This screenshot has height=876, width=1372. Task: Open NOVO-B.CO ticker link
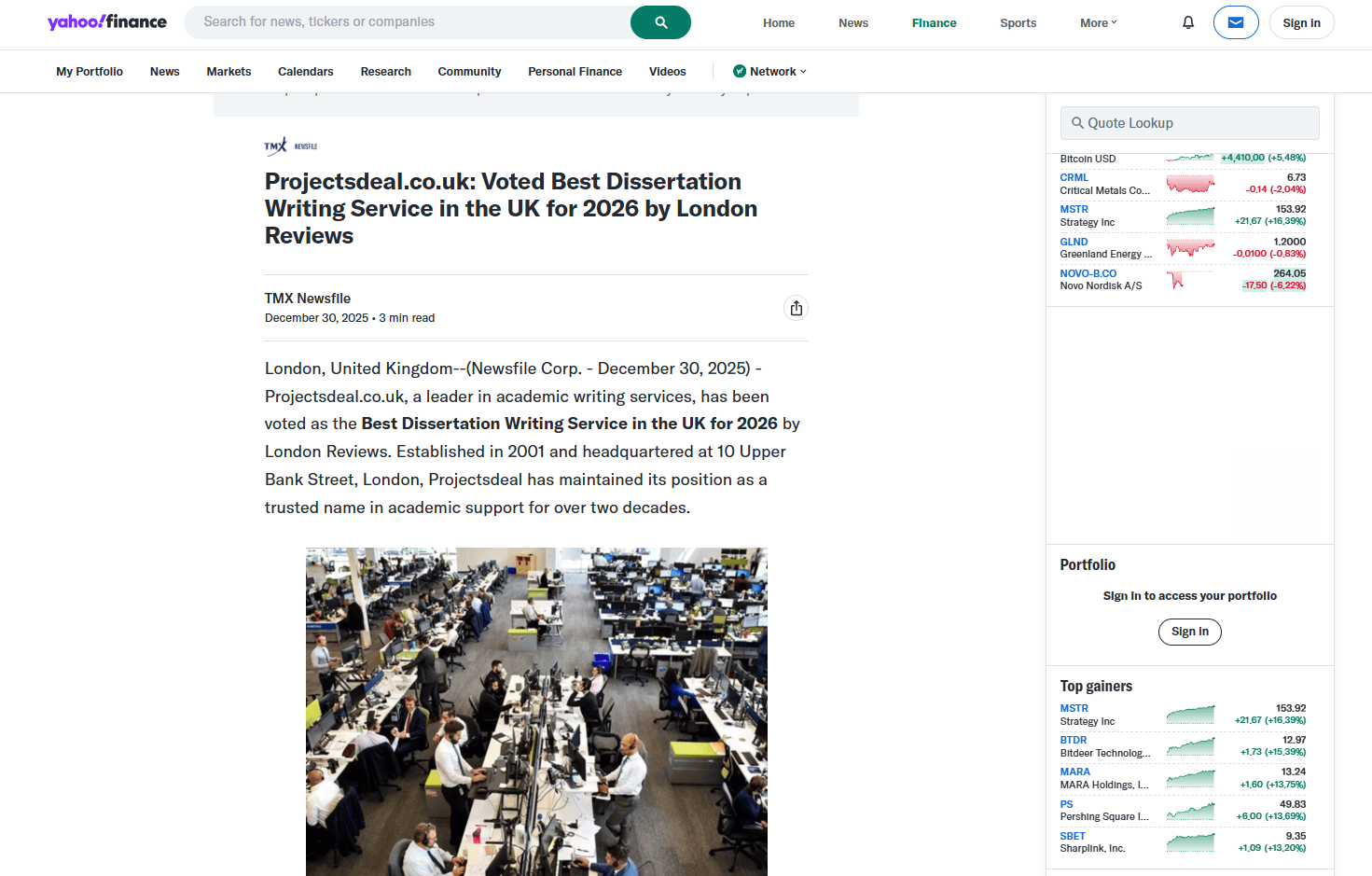pyautogui.click(x=1088, y=273)
